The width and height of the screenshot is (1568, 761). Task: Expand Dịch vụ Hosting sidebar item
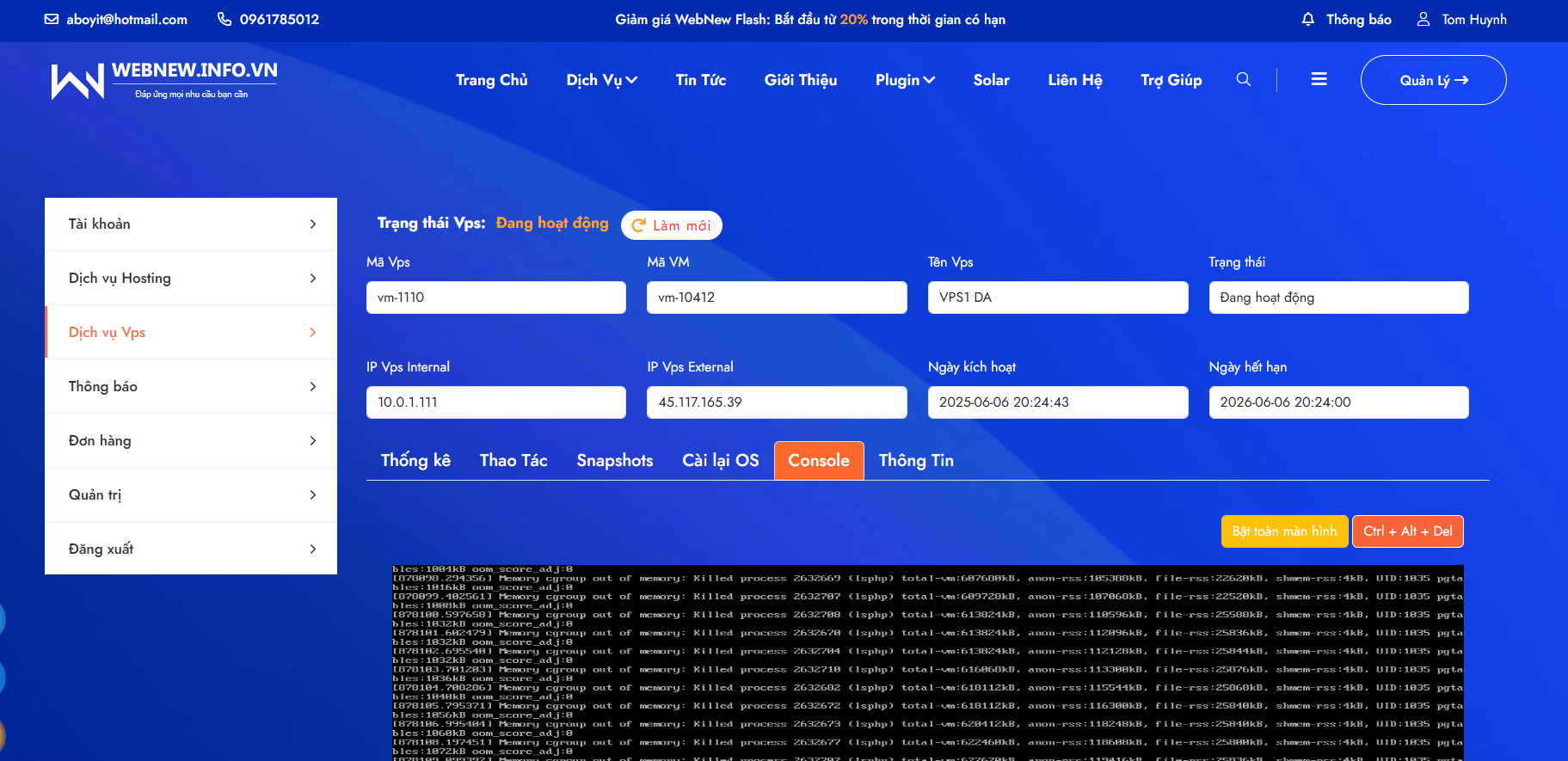coord(312,279)
